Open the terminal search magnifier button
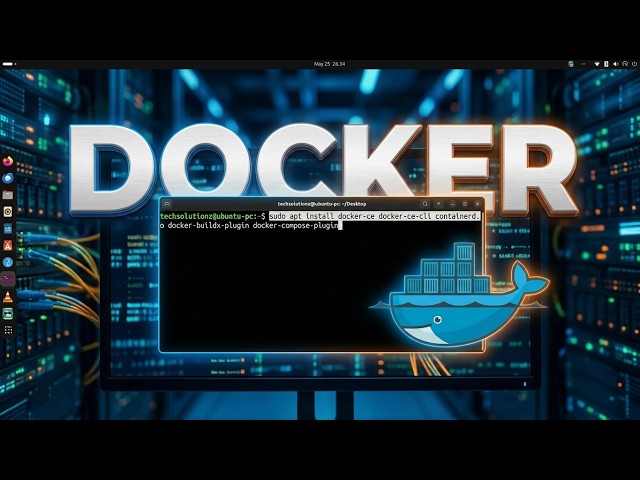Viewport: 640px width, 480px height. [425, 204]
